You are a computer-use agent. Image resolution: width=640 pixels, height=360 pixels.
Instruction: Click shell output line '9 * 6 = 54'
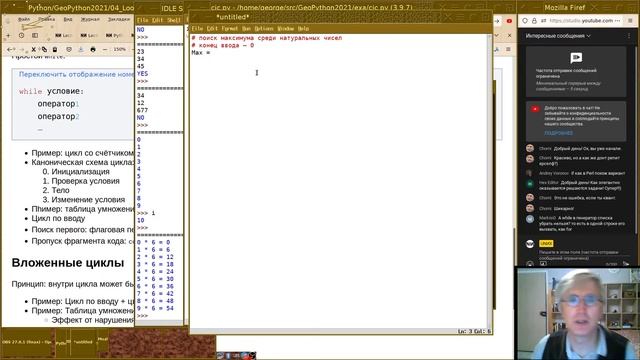click(x=155, y=308)
